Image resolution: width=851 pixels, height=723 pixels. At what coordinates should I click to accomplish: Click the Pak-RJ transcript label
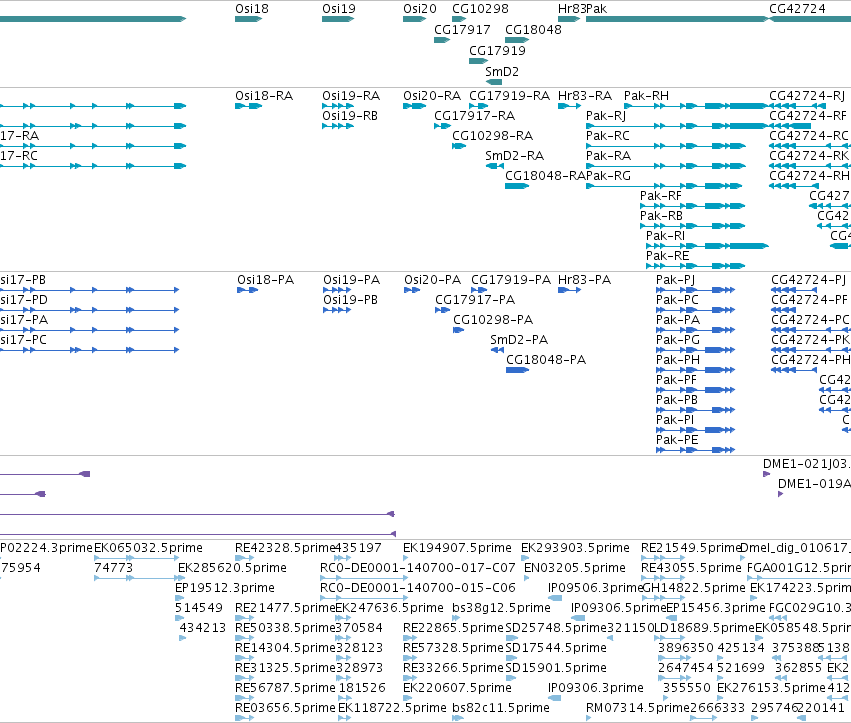click(x=606, y=116)
